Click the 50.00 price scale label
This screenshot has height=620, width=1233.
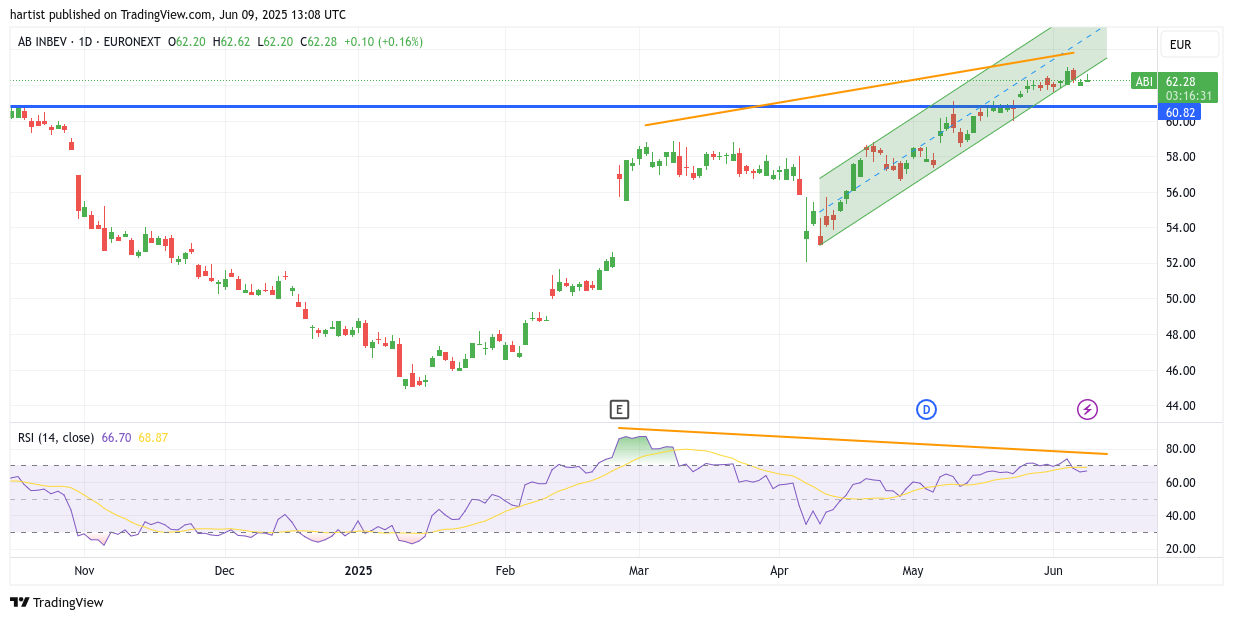click(x=1180, y=299)
